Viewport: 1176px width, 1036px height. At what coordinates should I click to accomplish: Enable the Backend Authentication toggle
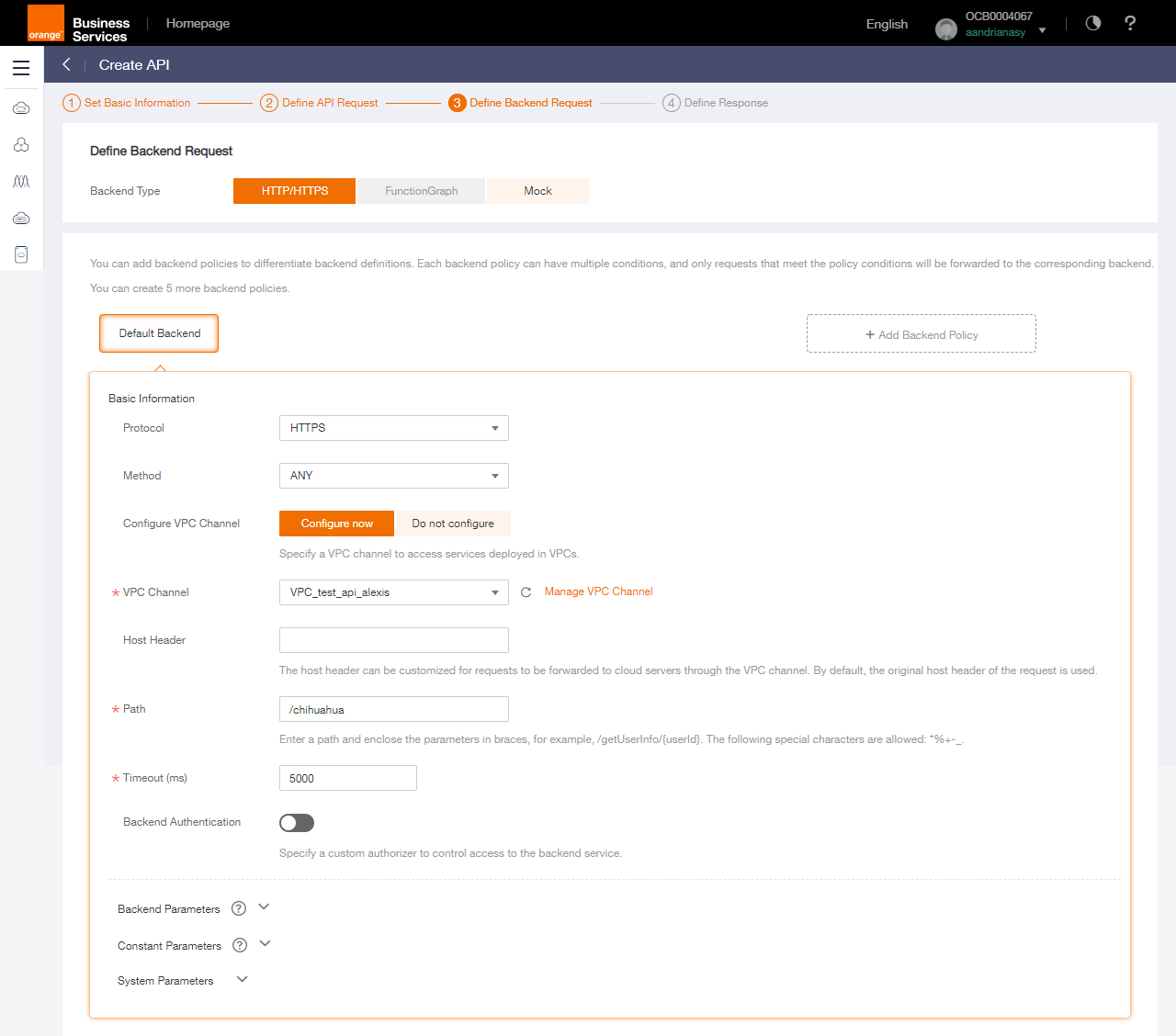(x=297, y=823)
